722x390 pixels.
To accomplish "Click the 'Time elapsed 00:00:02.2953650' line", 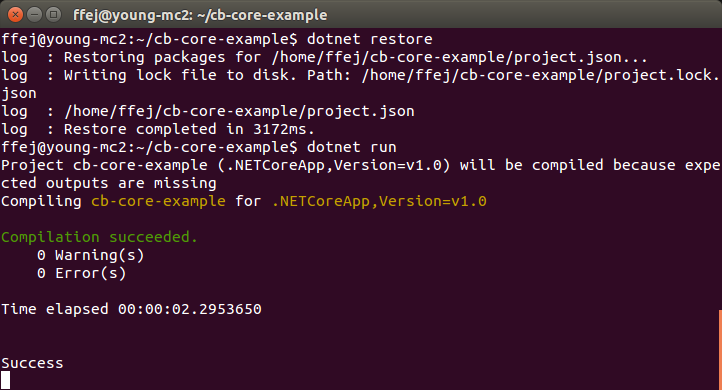I will [131, 309].
